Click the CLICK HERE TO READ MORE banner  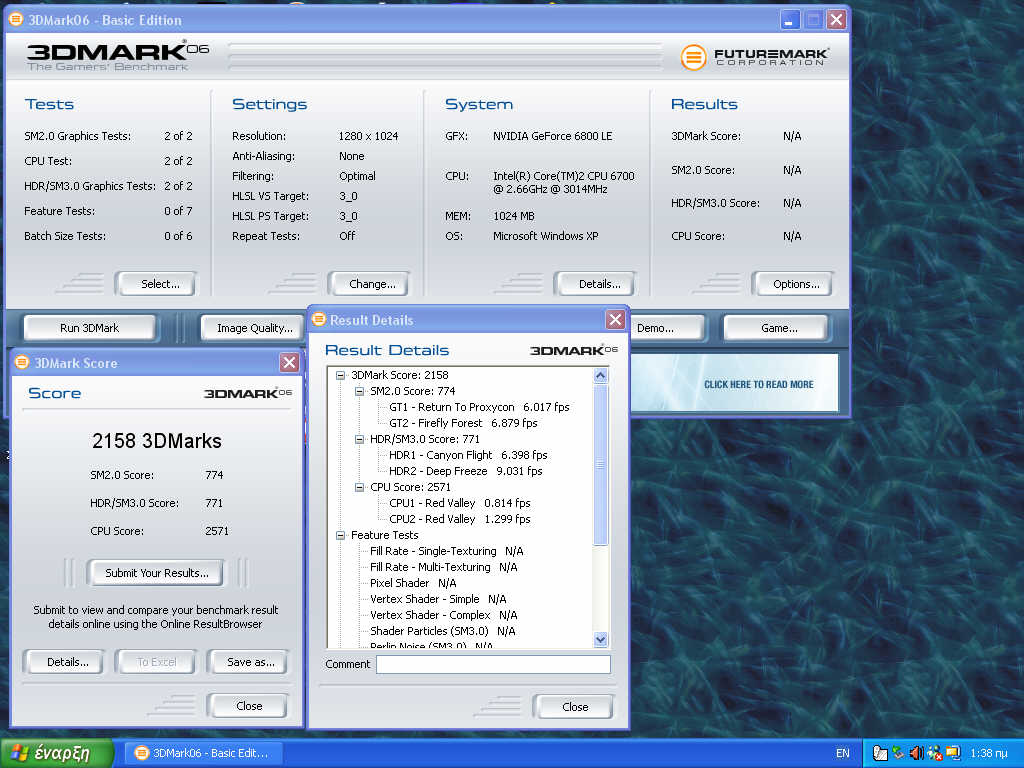(734, 383)
